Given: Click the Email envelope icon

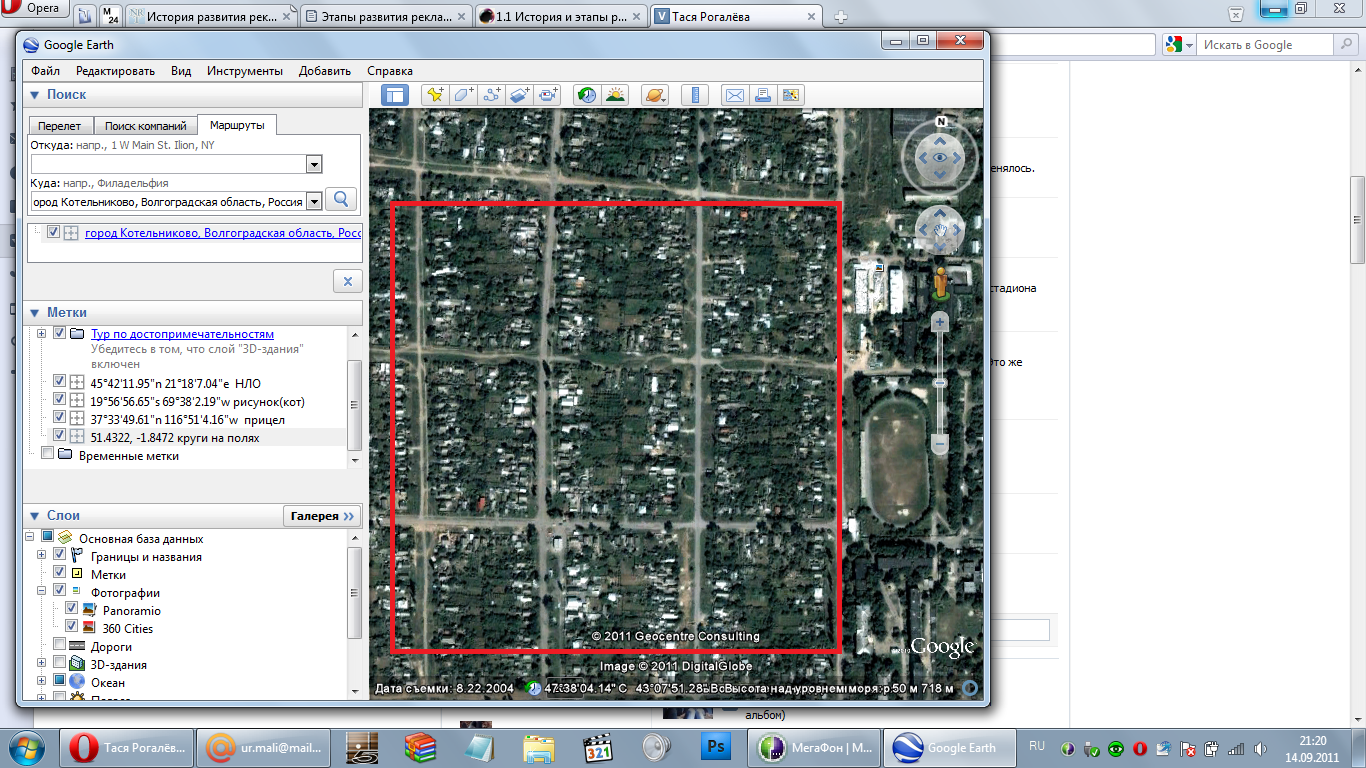Looking at the screenshot, I should tap(734, 95).
